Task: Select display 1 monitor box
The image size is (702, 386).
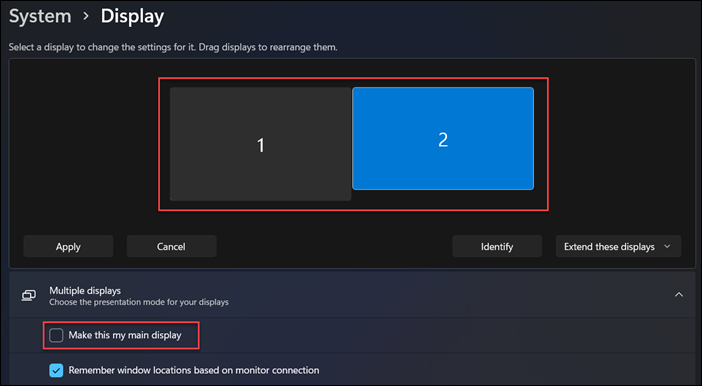Action: coord(260,144)
